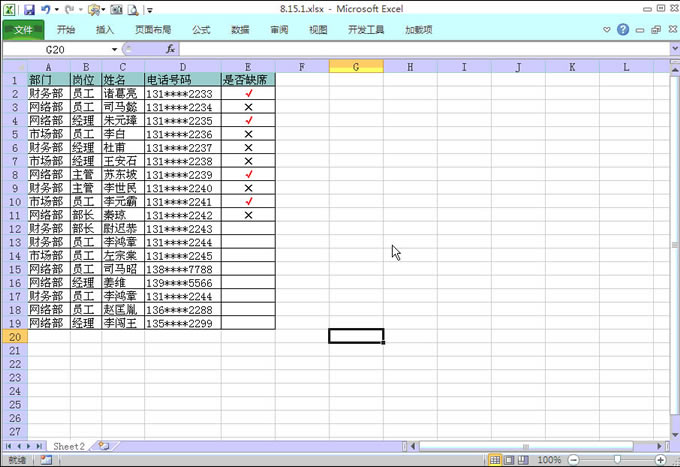Image resolution: width=680 pixels, height=467 pixels.
Task: Switch to Page Break Preview in status bar
Action: tap(523, 460)
